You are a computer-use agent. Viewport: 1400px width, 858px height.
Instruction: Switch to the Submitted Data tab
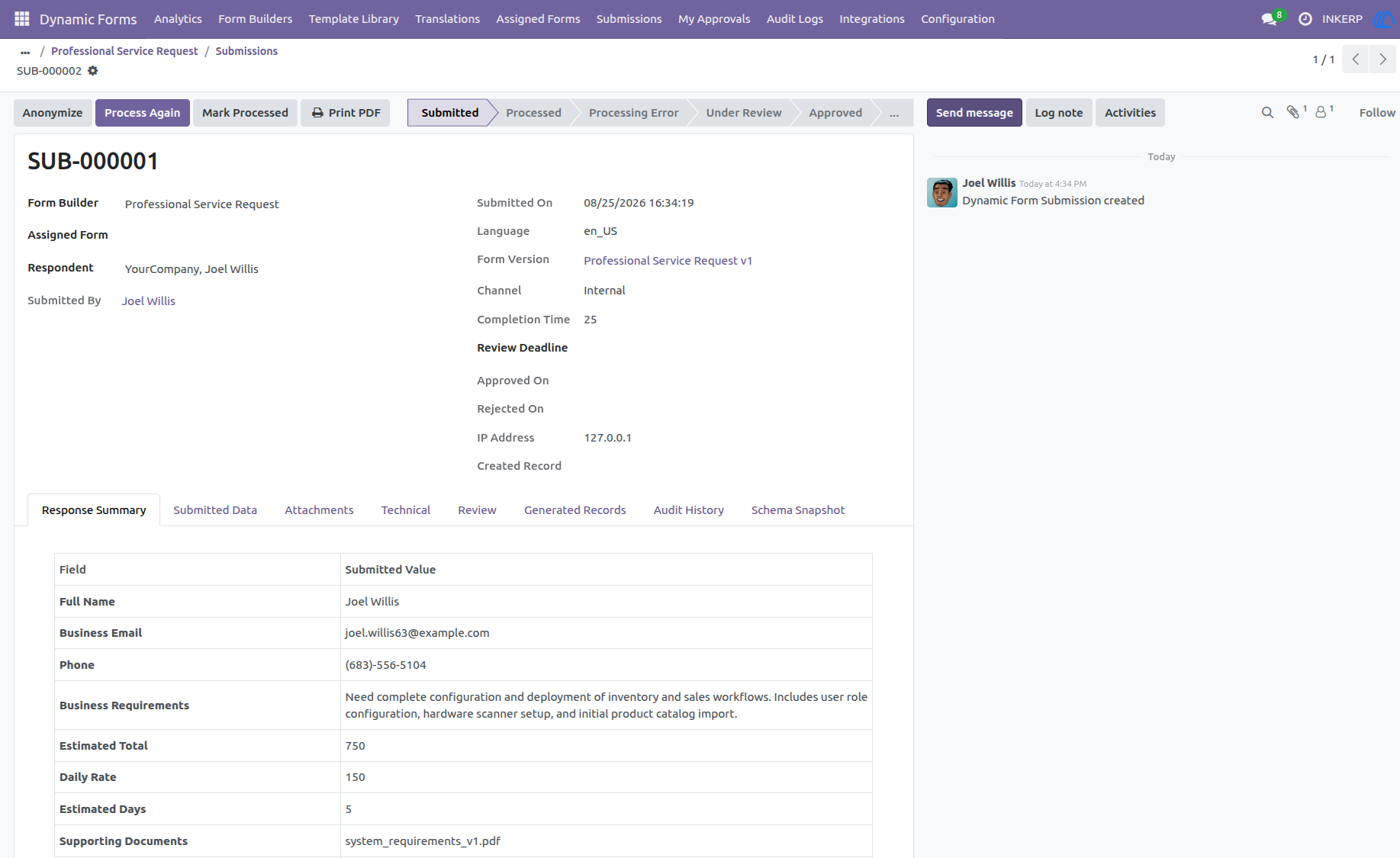215,510
